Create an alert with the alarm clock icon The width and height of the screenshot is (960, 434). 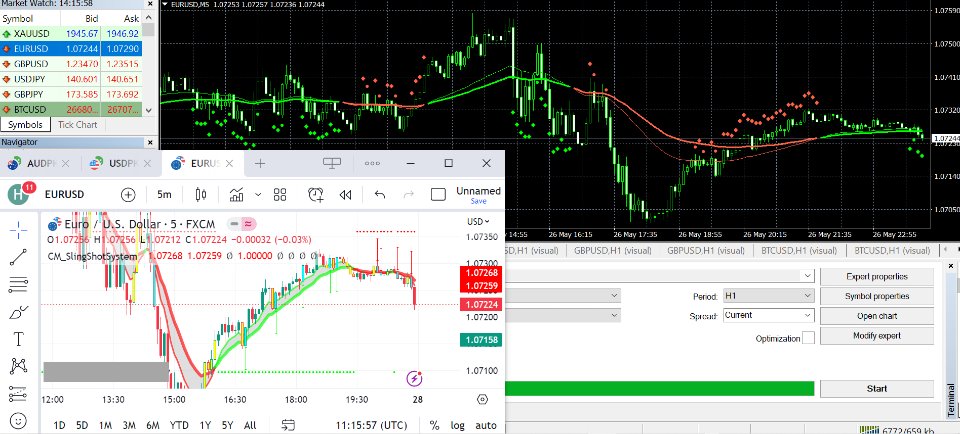pyautogui.click(x=315, y=195)
